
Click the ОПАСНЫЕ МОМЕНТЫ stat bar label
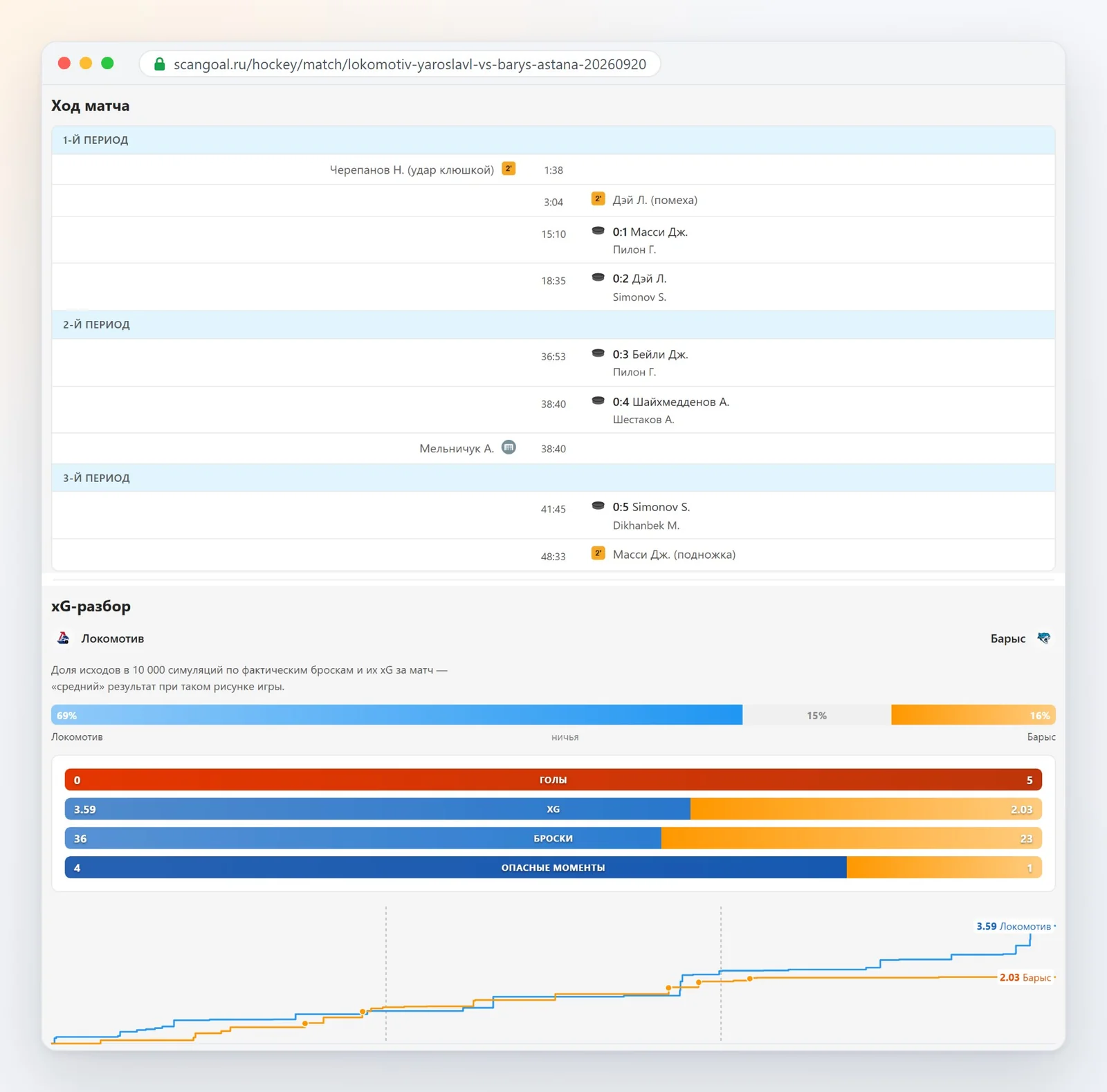553,868
